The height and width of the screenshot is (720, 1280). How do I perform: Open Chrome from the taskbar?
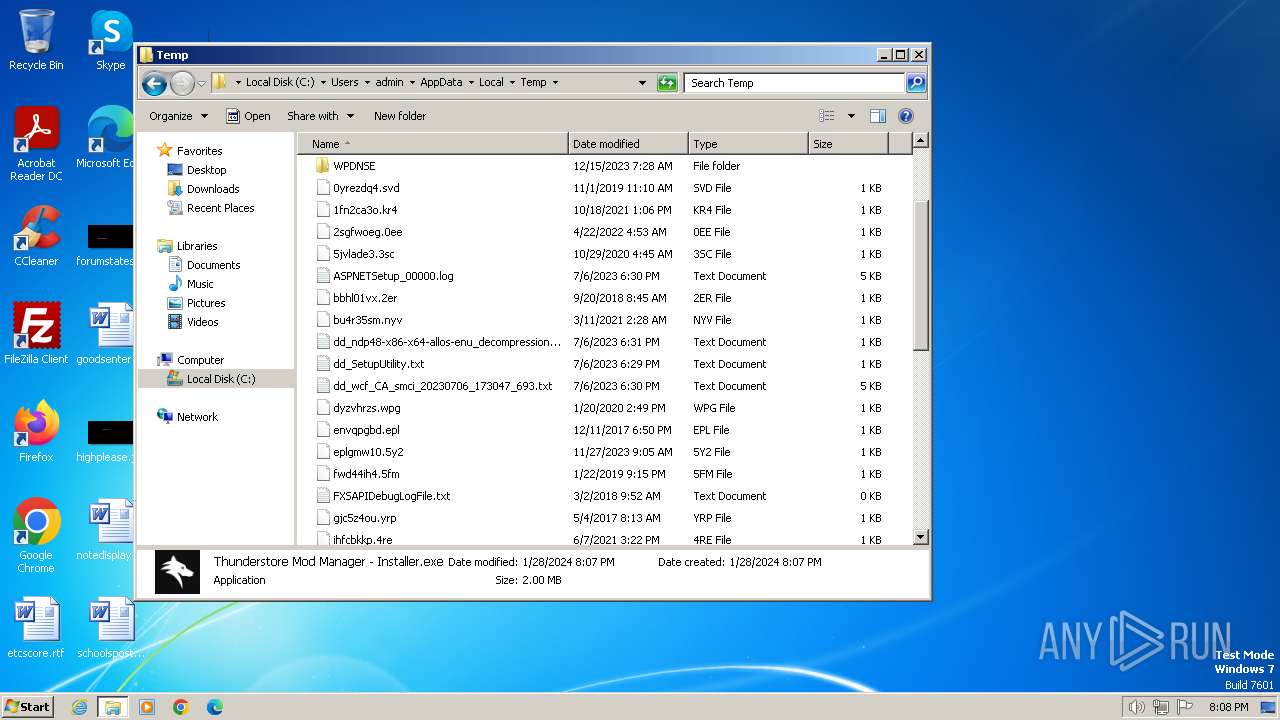(181, 707)
